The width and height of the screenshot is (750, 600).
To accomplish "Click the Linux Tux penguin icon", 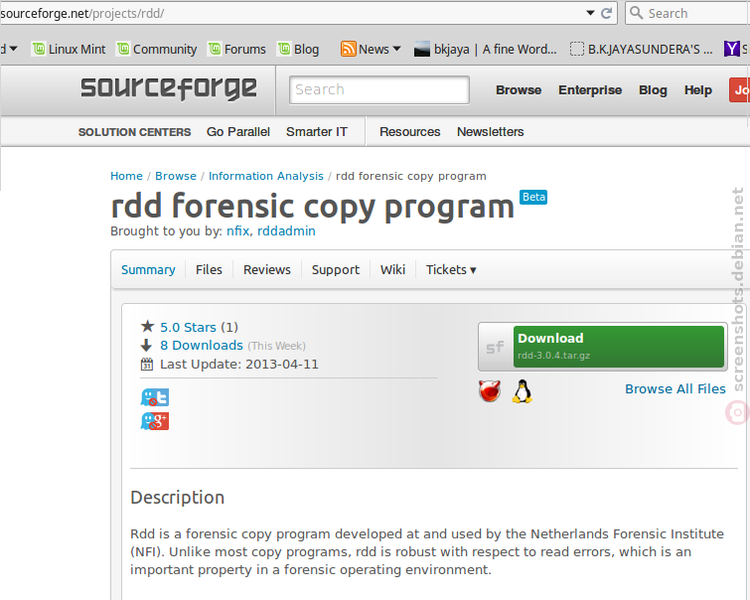I will point(522,391).
